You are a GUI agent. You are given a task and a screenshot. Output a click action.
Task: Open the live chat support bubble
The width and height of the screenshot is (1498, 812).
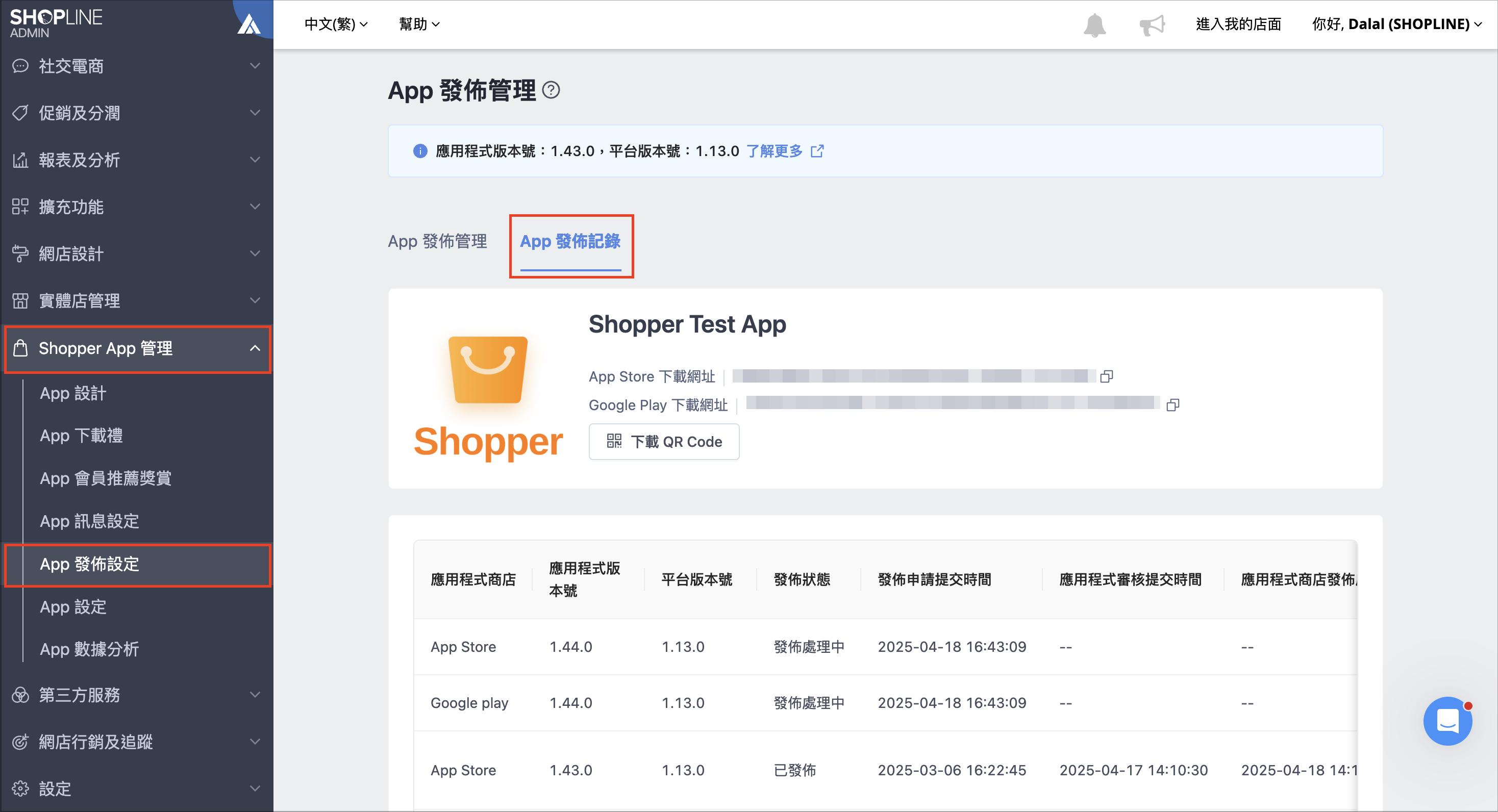[1447, 721]
